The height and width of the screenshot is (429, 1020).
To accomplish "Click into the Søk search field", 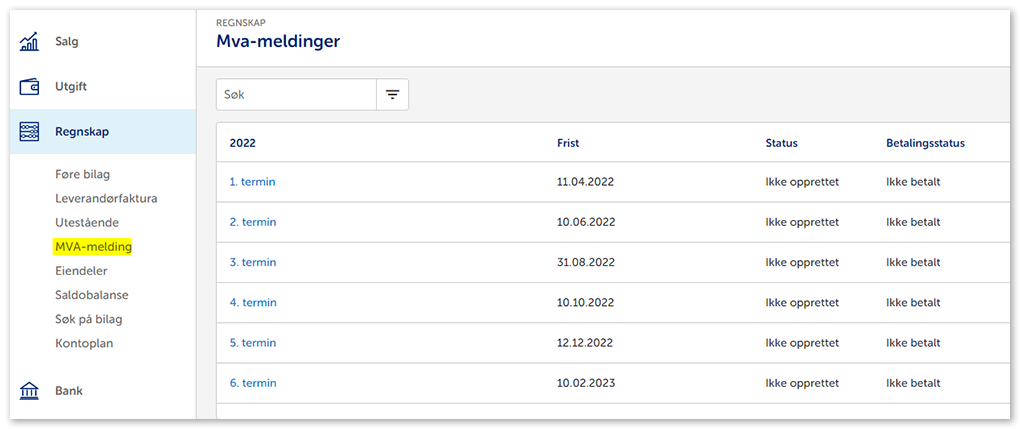I will click(296, 94).
